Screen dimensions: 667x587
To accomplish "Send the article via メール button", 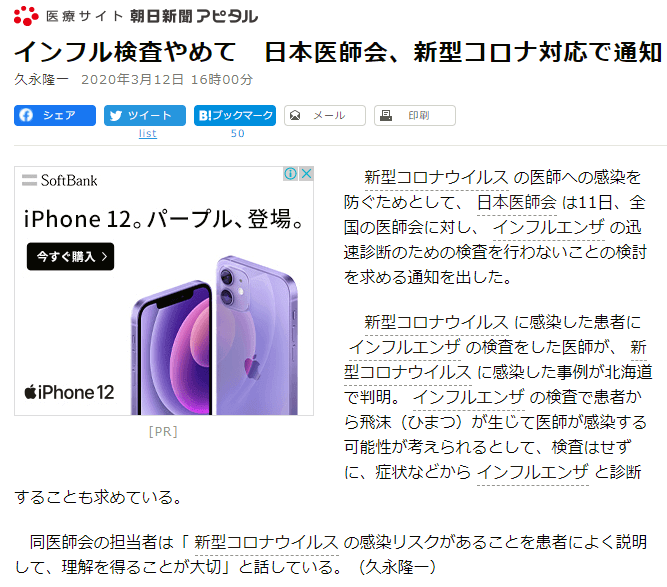I will point(325,115).
